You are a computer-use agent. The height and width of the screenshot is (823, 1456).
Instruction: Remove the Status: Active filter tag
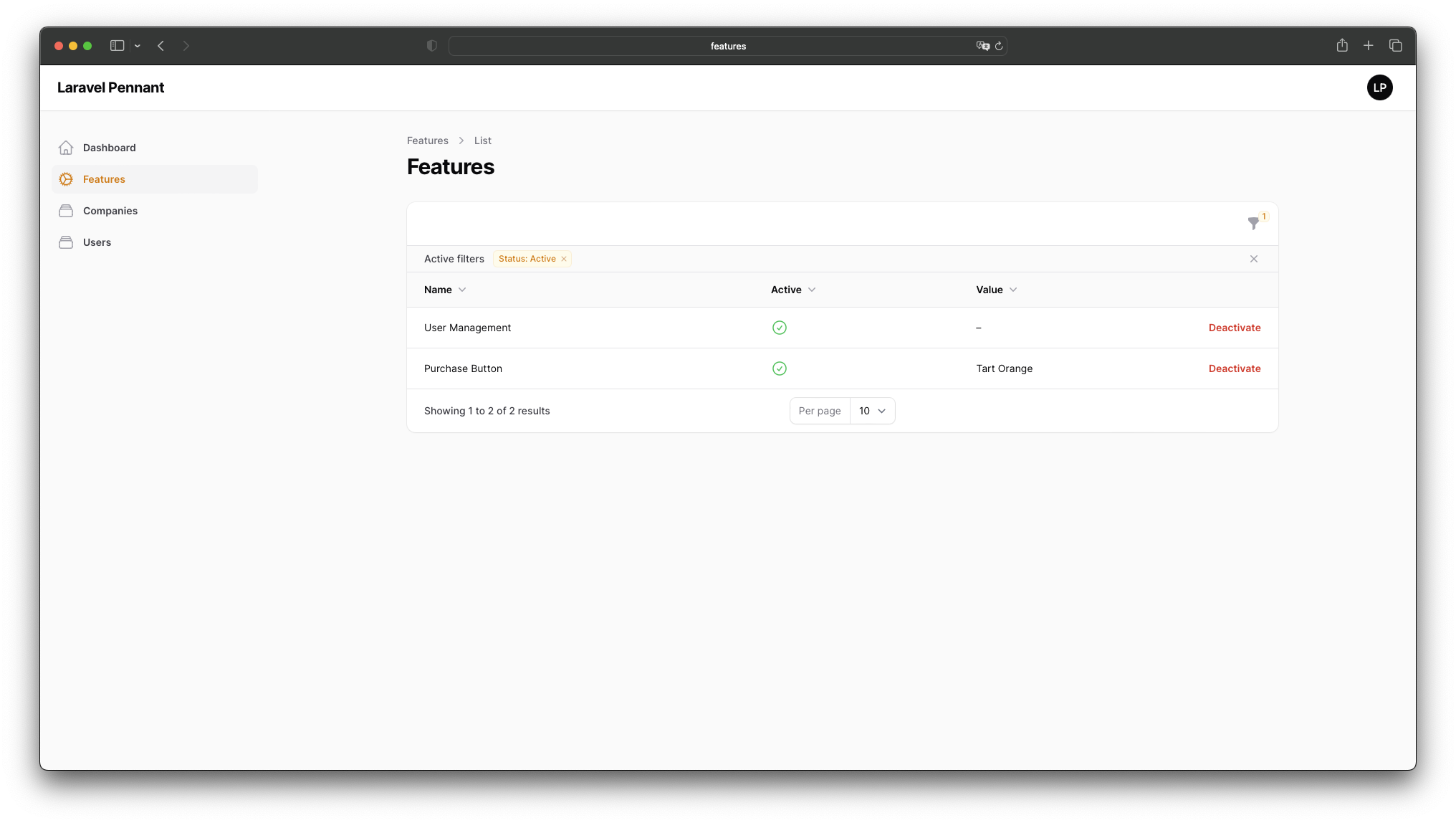pos(564,259)
